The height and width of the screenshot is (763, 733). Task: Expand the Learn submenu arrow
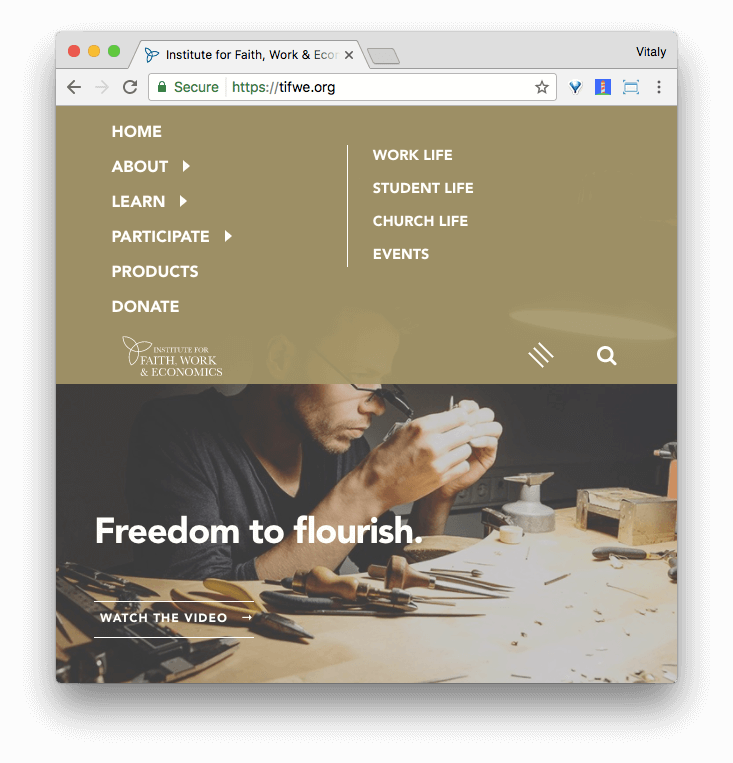pos(183,201)
